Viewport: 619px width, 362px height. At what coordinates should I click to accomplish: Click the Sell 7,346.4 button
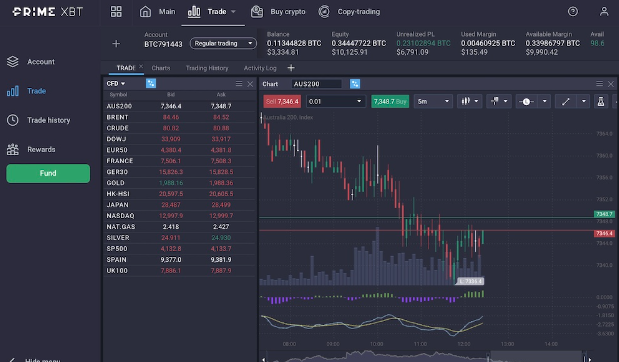tap(282, 101)
